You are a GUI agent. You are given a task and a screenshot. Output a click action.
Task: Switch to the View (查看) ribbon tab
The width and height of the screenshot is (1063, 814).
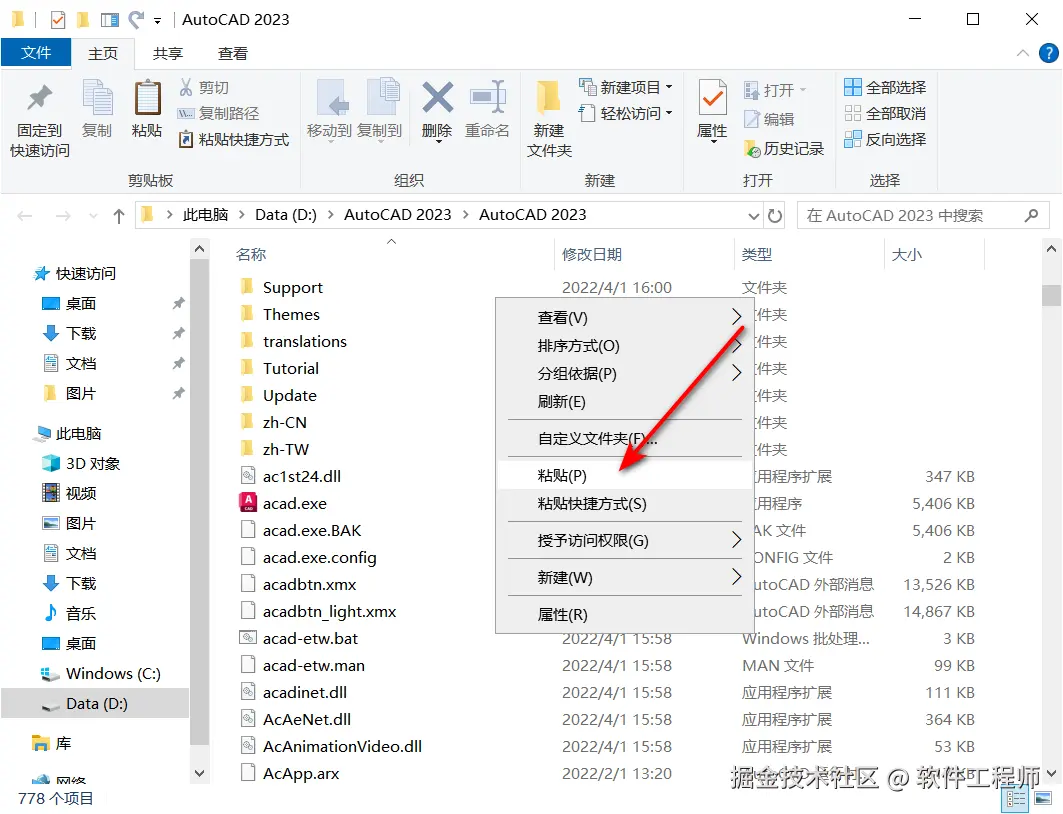coord(233,54)
